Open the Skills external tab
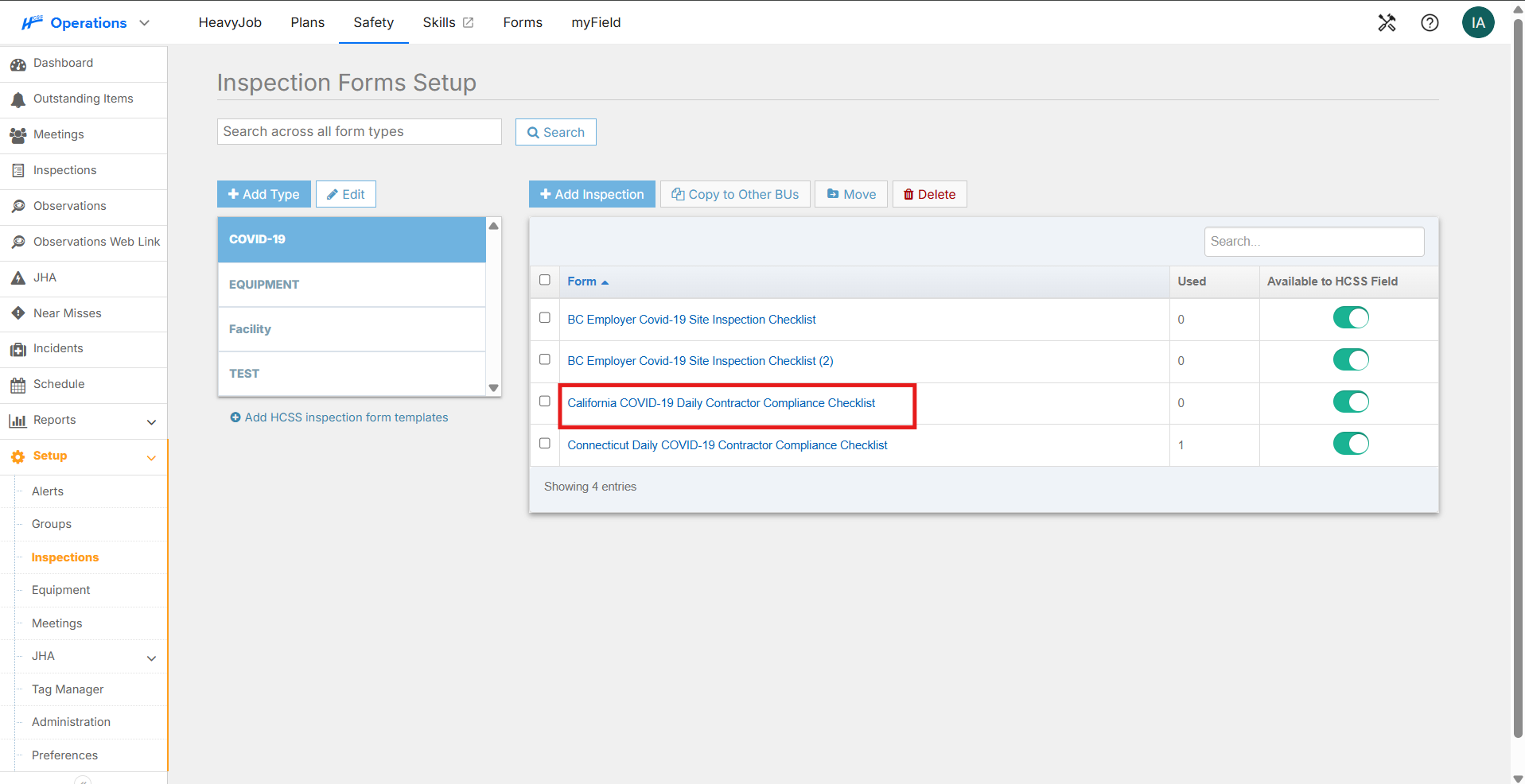1525x784 pixels. click(448, 22)
